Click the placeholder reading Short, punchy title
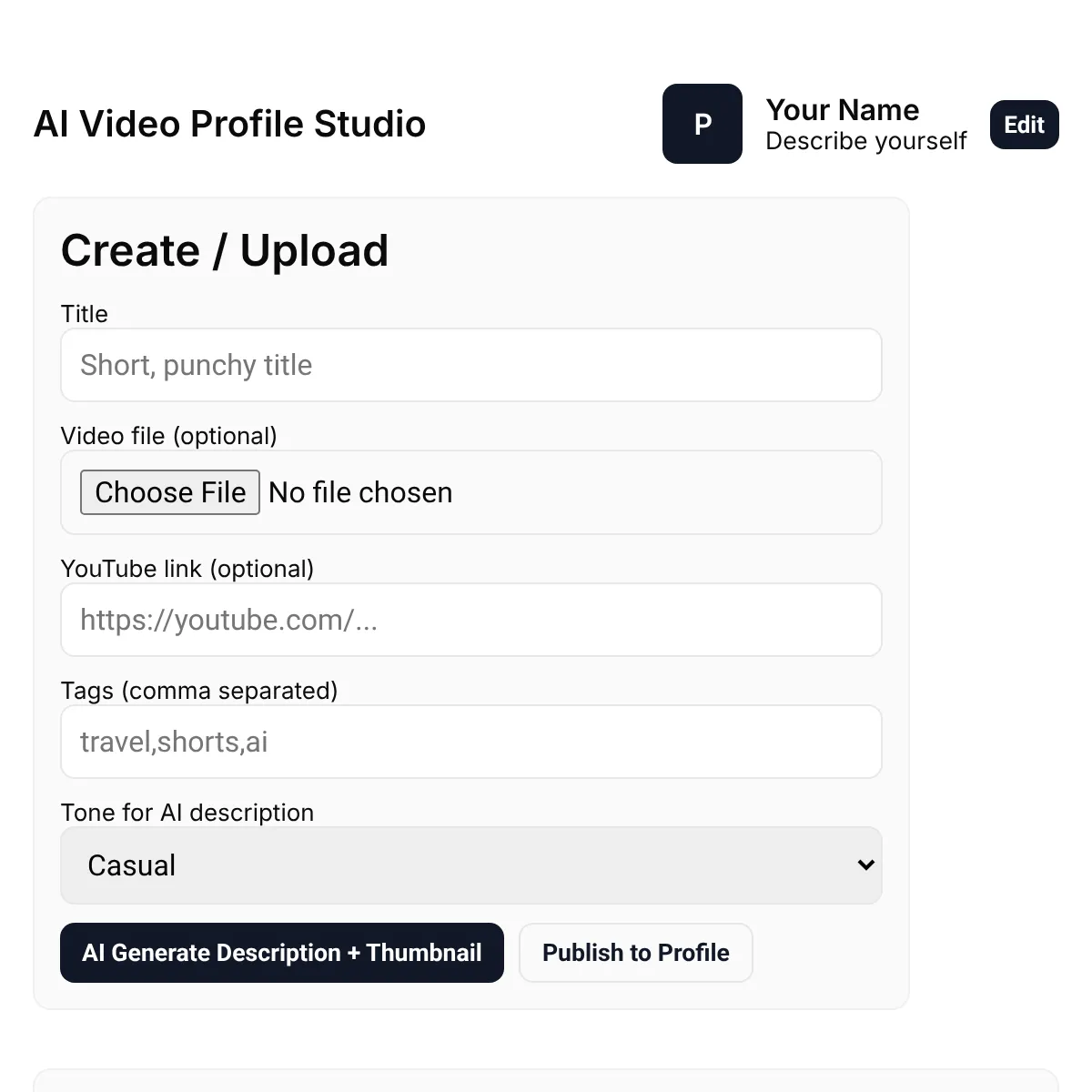 (x=197, y=365)
